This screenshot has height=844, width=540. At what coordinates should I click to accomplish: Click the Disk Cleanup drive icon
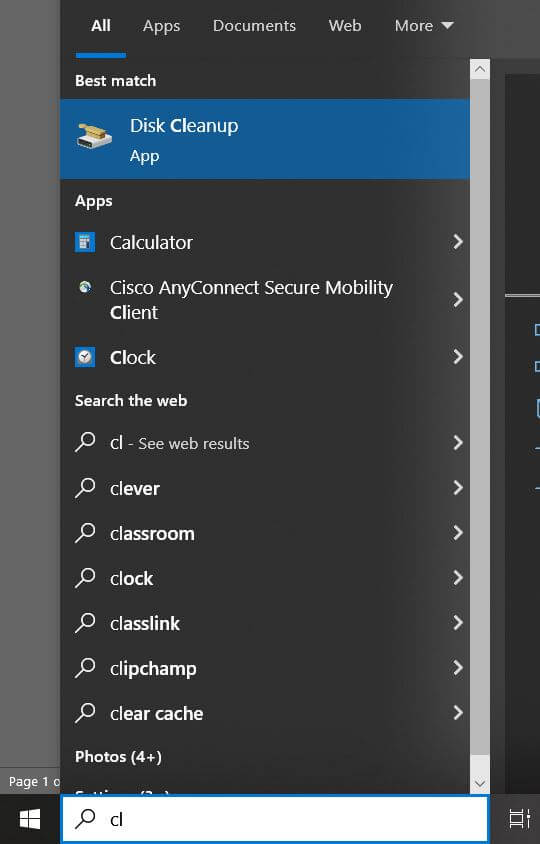click(x=94, y=136)
